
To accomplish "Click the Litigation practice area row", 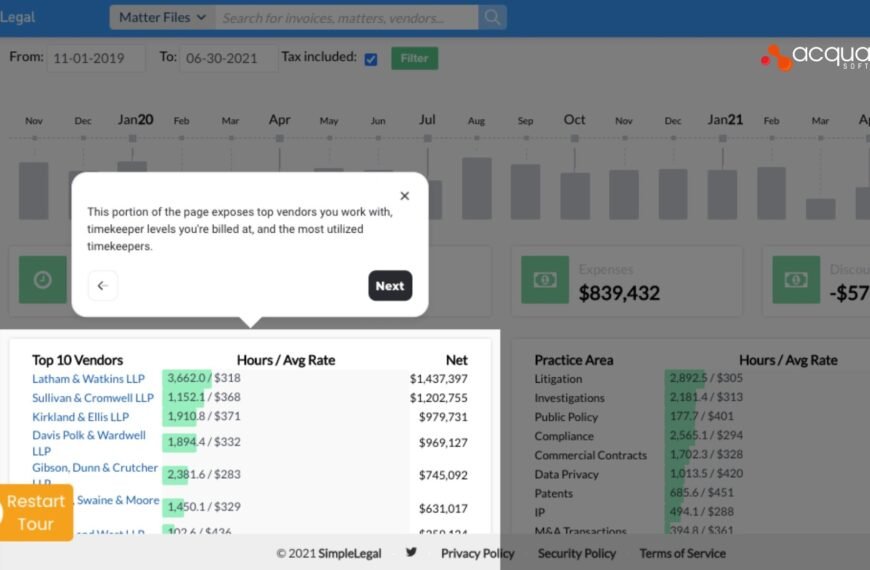I will 558,379.
